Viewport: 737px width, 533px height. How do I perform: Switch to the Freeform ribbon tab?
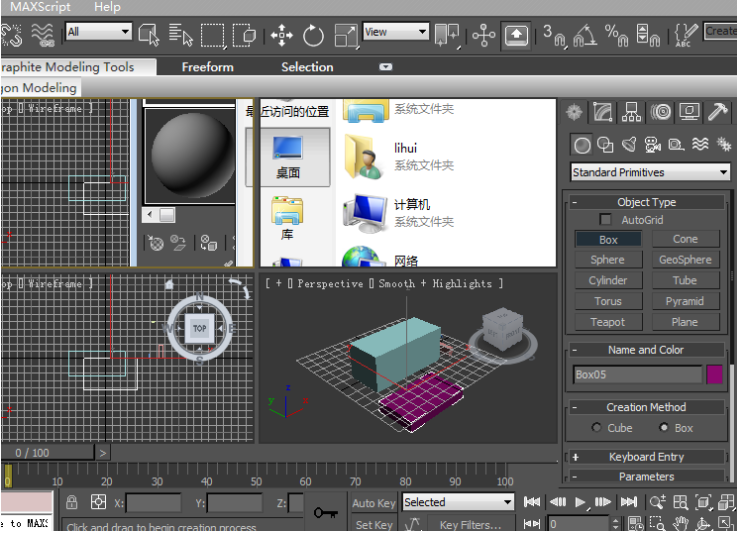coord(207,67)
